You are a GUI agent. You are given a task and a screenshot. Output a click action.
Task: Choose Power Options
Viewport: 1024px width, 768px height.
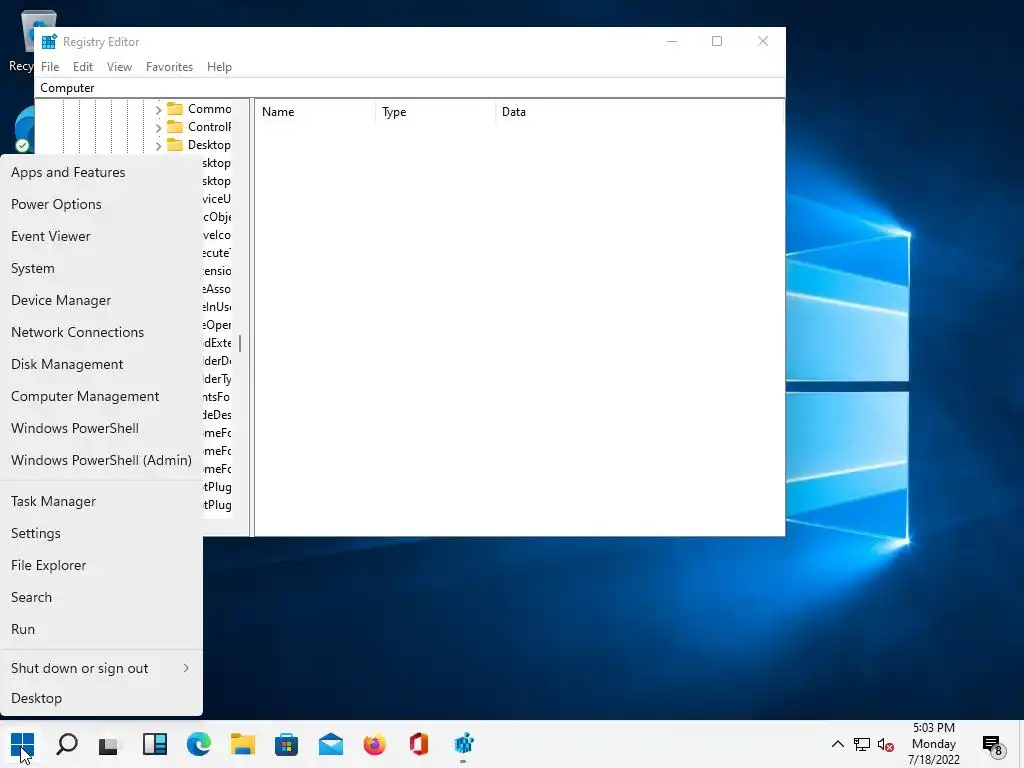click(101, 204)
